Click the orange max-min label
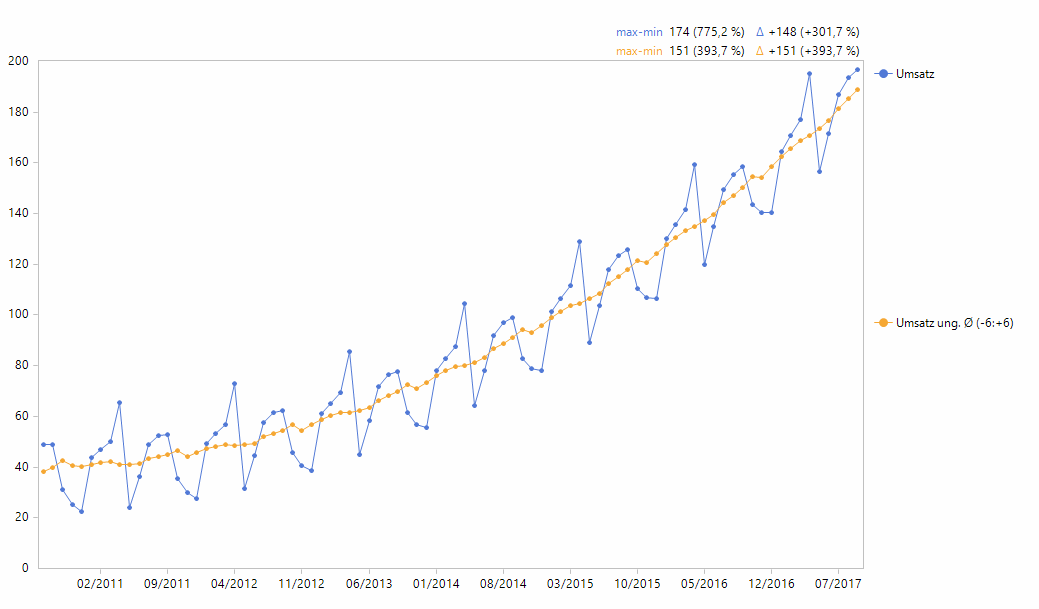1039x609 pixels. [x=639, y=51]
